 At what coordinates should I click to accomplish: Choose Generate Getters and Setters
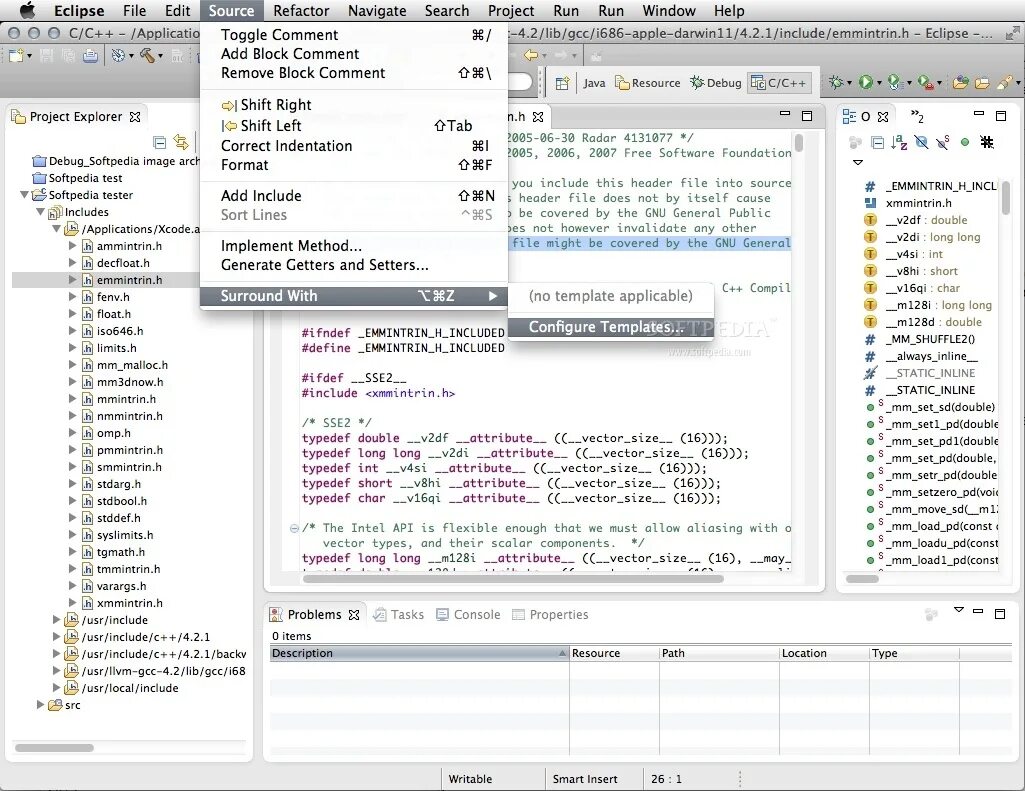pyautogui.click(x=354, y=265)
